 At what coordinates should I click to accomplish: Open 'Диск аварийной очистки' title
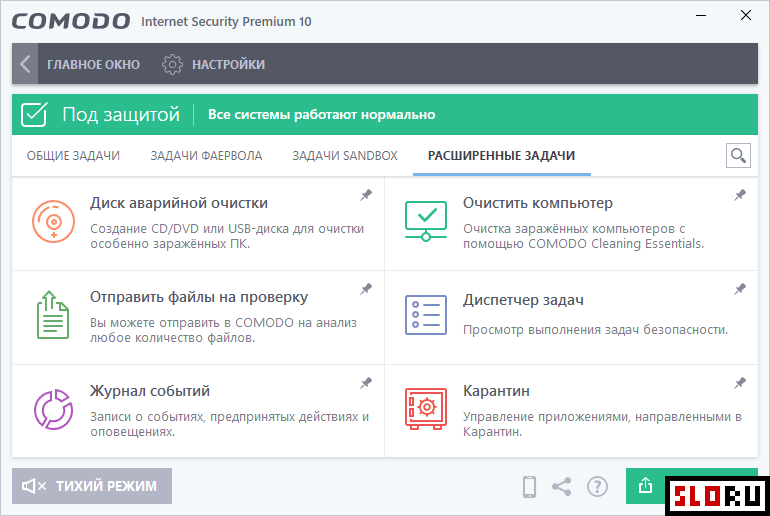[x=179, y=203]
